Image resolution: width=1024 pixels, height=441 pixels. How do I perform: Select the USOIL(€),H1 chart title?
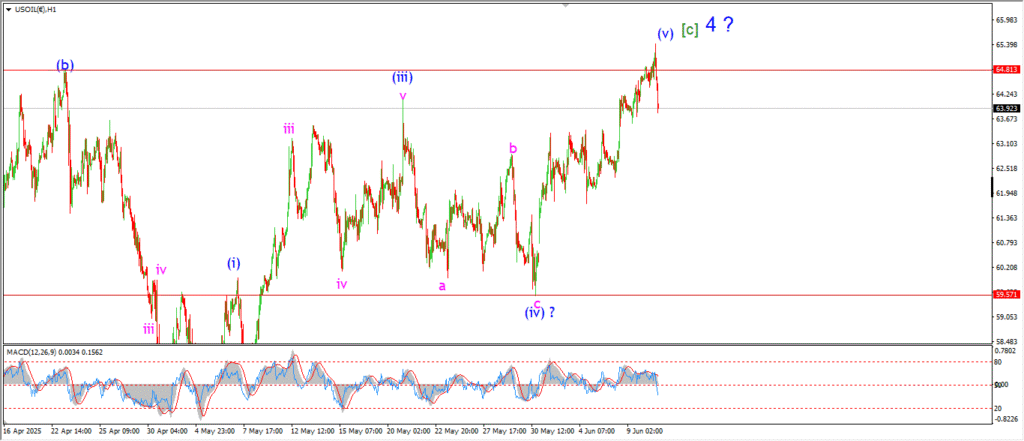pyautogui.click(x=41, y=9)
